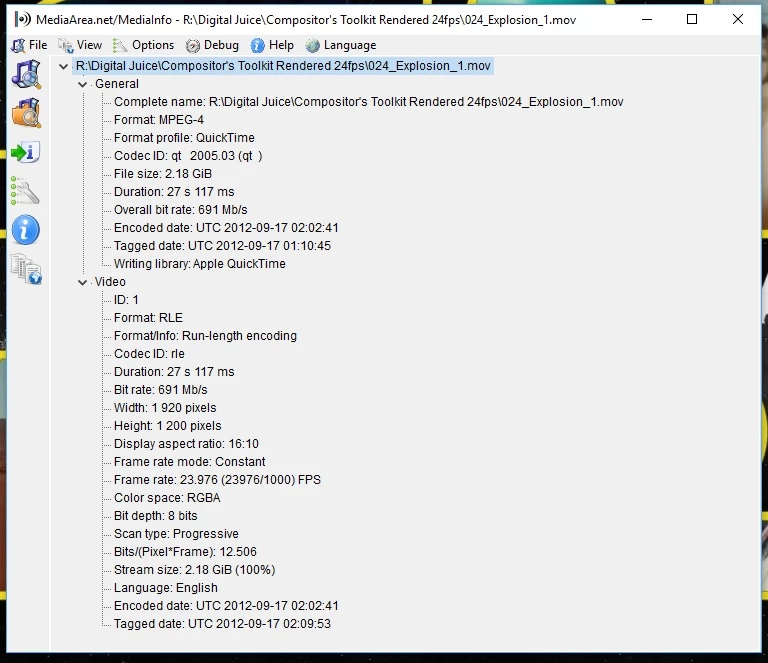
Task: Click the blue About info sidebar icon
Action: pos(25,230)
